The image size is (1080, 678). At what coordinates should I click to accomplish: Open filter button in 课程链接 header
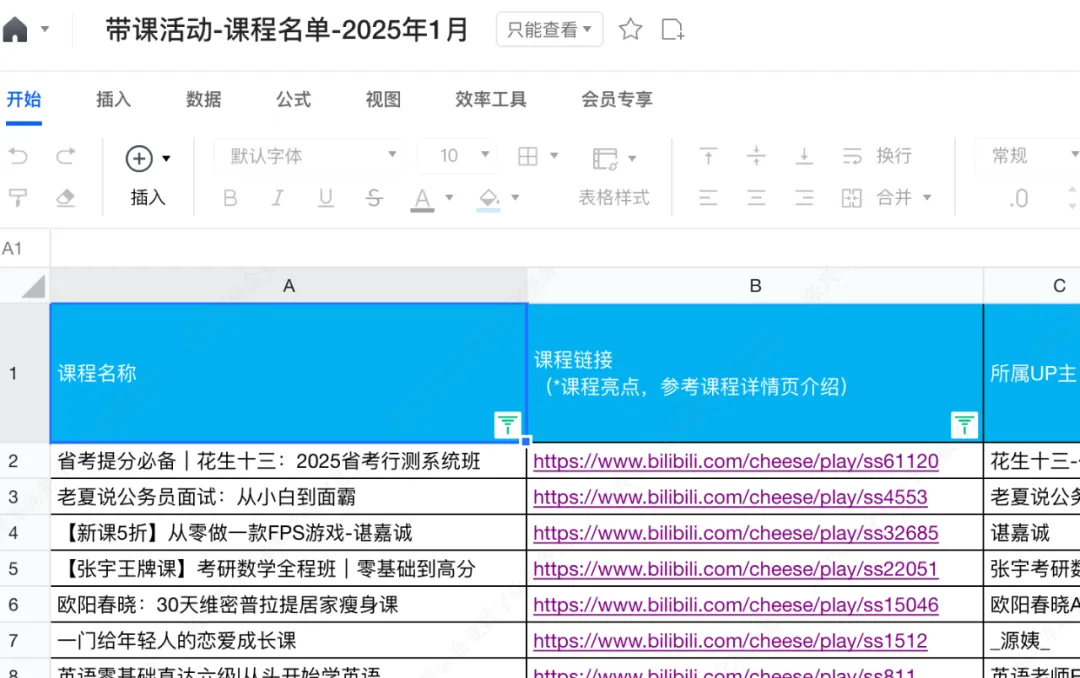pyautogui.click(x=964, y=425)
